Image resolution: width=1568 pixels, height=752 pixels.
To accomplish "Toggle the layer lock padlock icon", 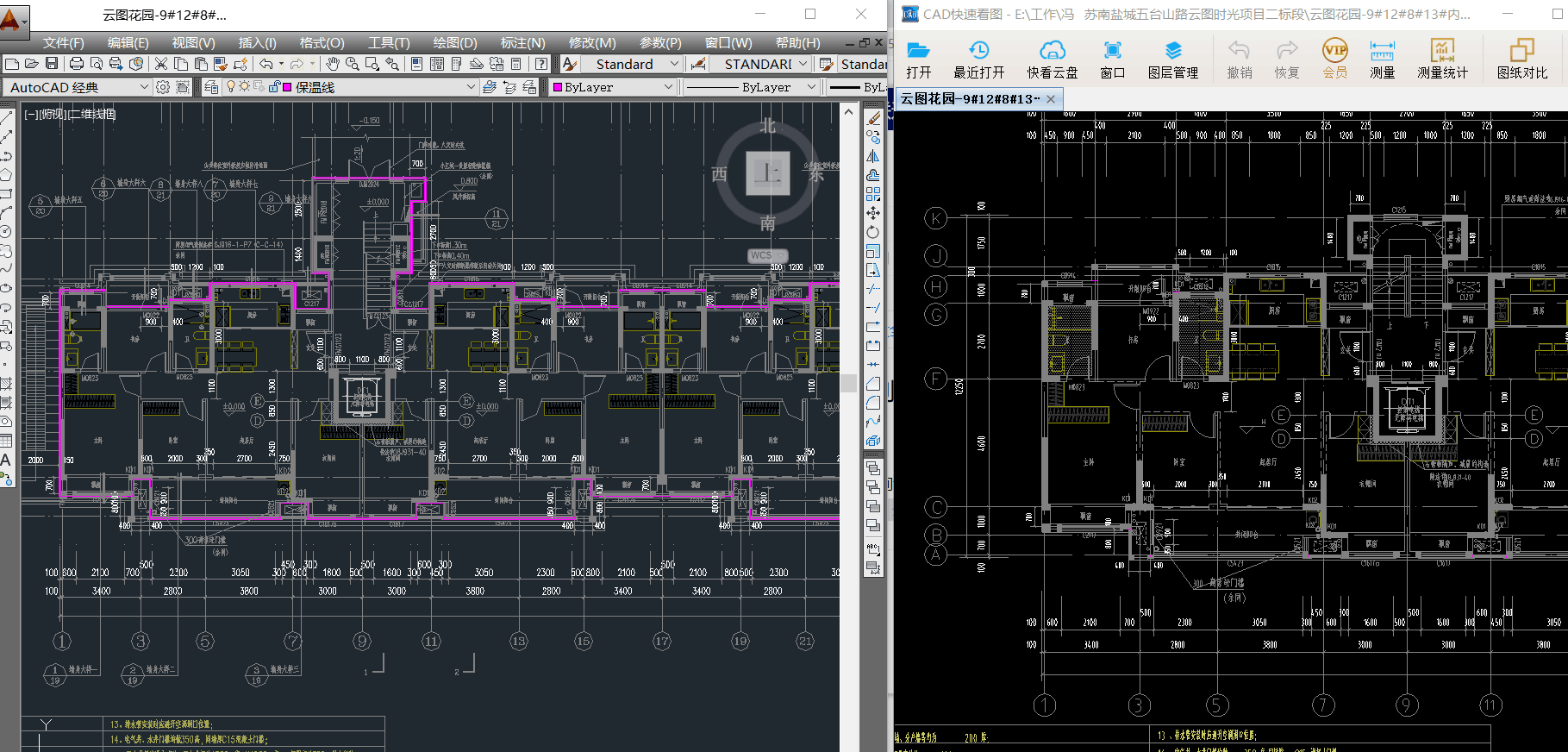I will click(x=274, y=87).
